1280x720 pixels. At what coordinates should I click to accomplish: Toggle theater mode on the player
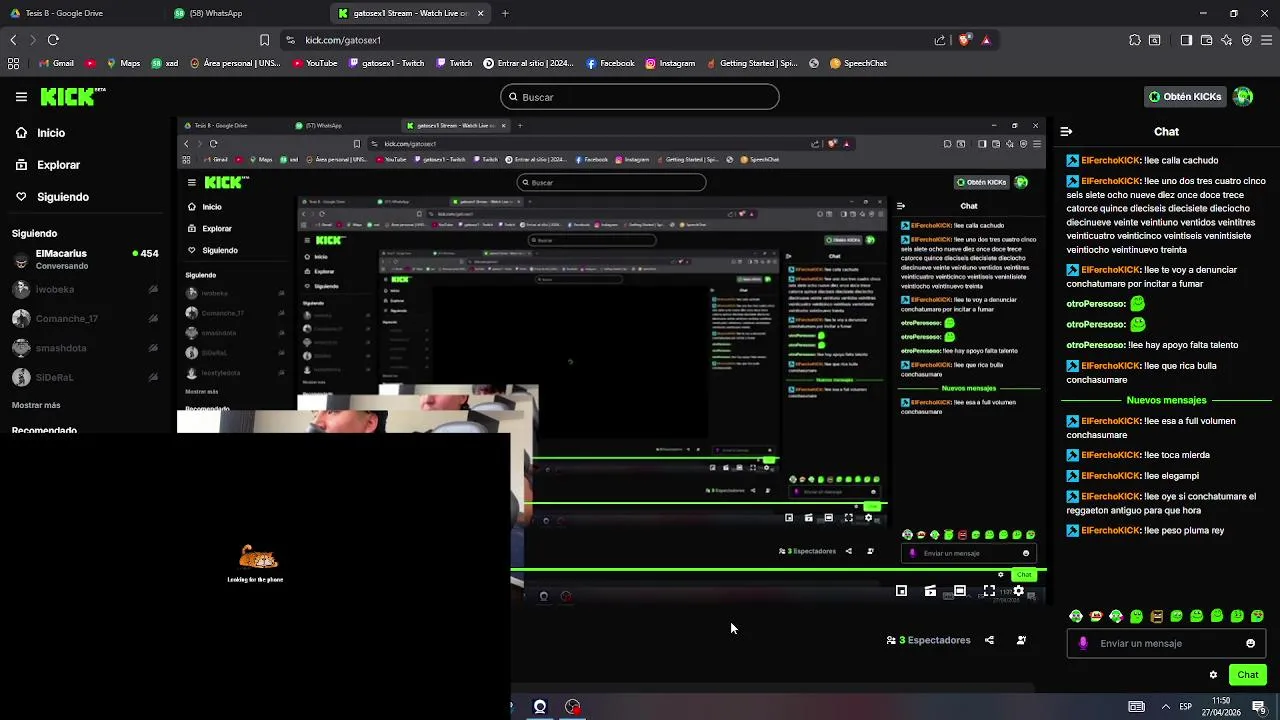[x=959, y=591]
